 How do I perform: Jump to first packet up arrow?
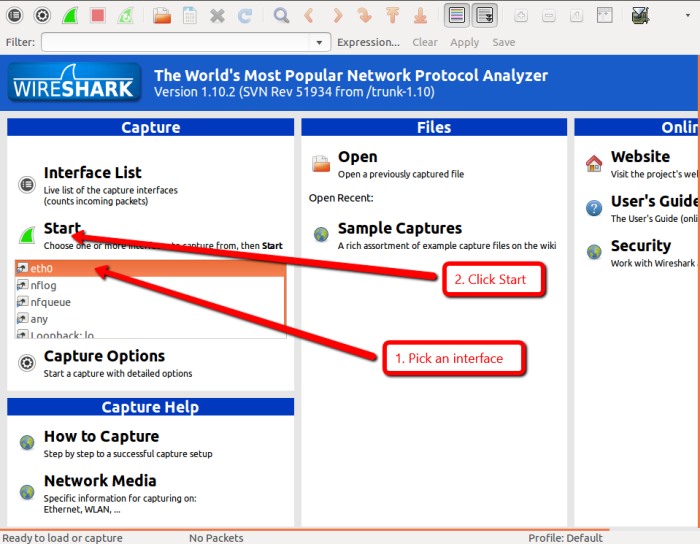pyautogui.click(x=393, y=16)
